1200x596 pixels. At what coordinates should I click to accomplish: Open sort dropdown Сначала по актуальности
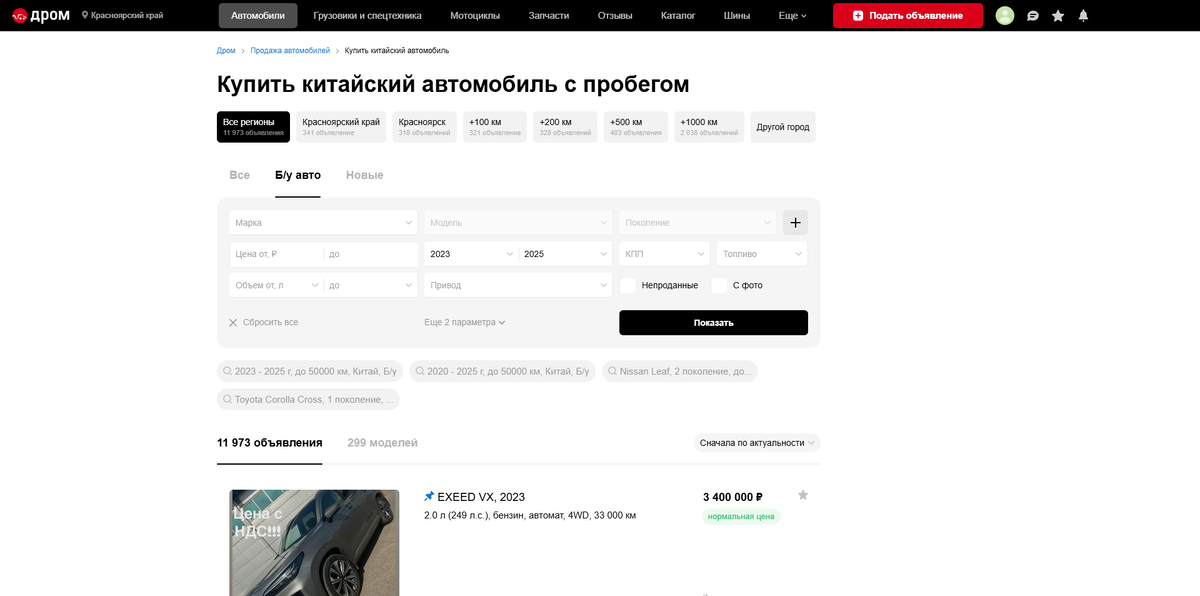pyautogui.click(x=757, y=442)
